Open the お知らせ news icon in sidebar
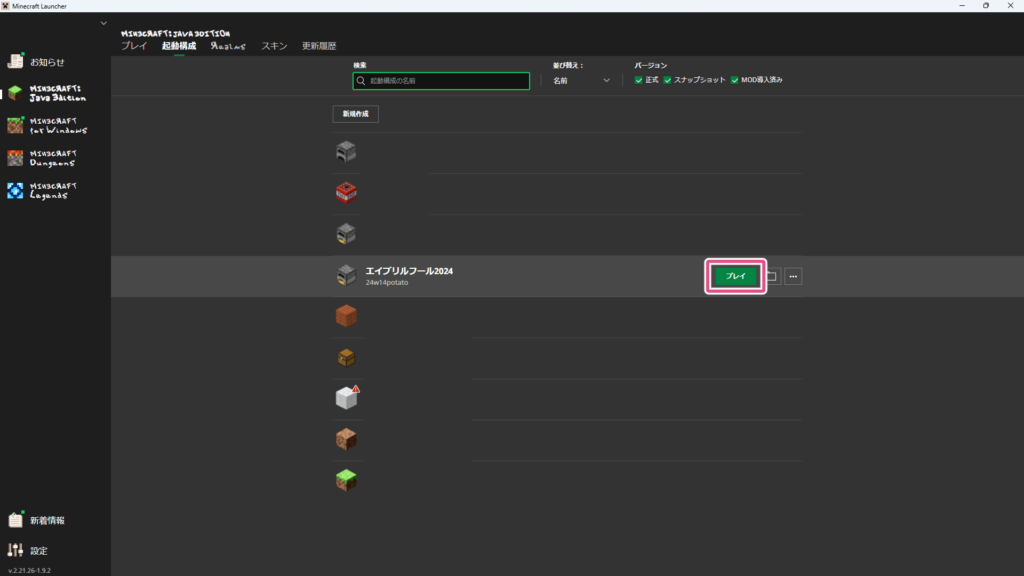 pyautogui.click(x=15, y=62)
